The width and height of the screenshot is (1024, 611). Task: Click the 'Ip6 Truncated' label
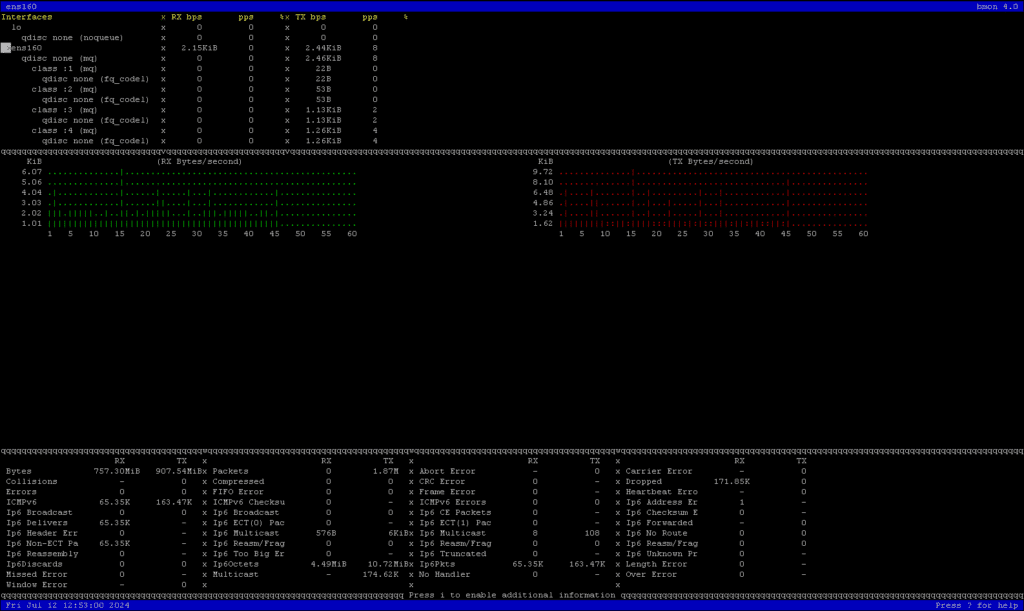coord(453,554)
